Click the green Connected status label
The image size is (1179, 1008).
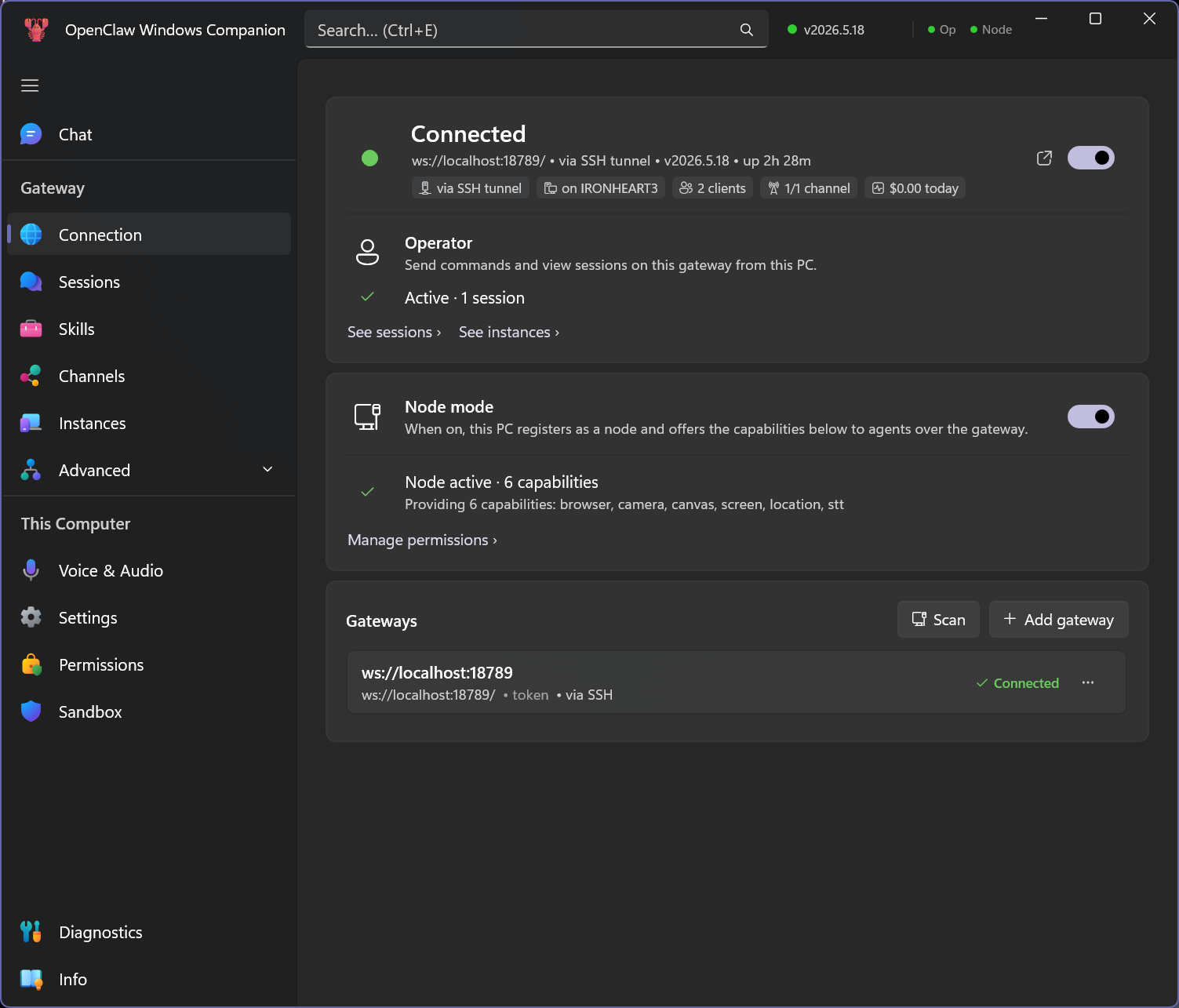pos(1017,683)
